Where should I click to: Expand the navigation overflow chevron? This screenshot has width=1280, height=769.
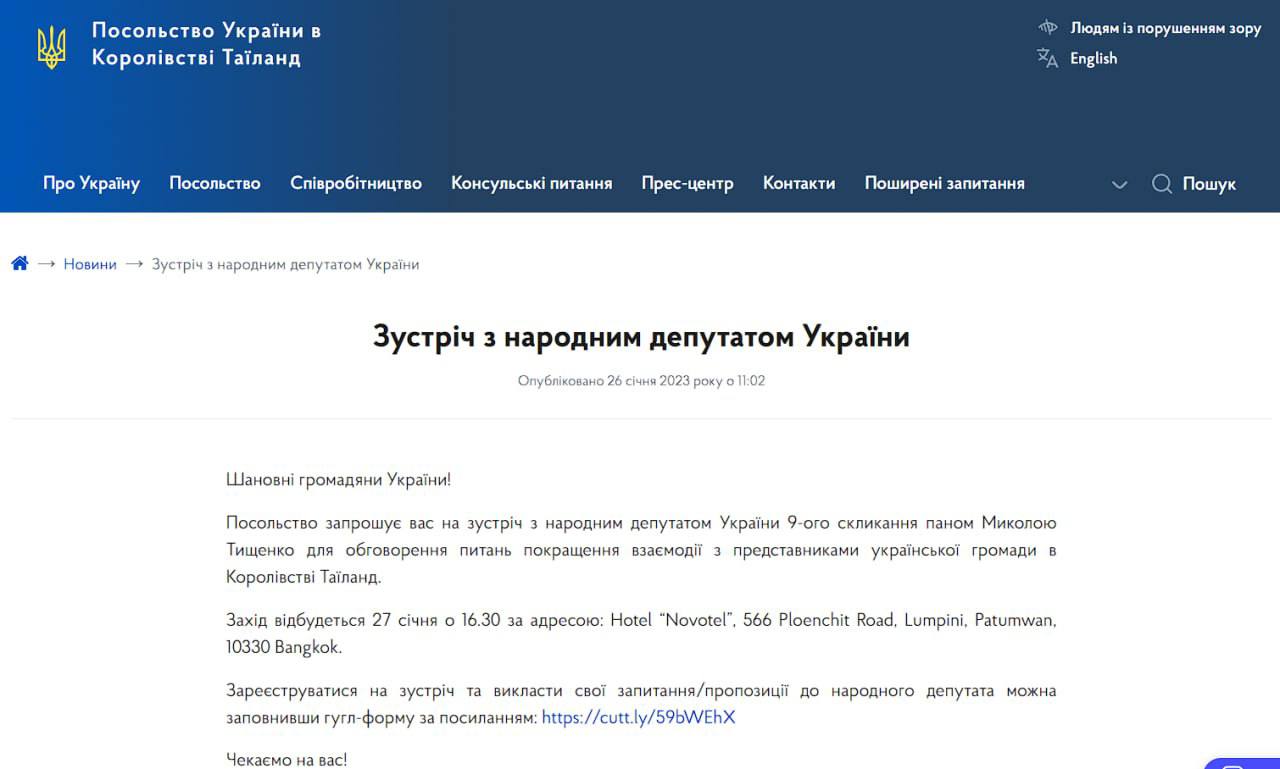1119,184
